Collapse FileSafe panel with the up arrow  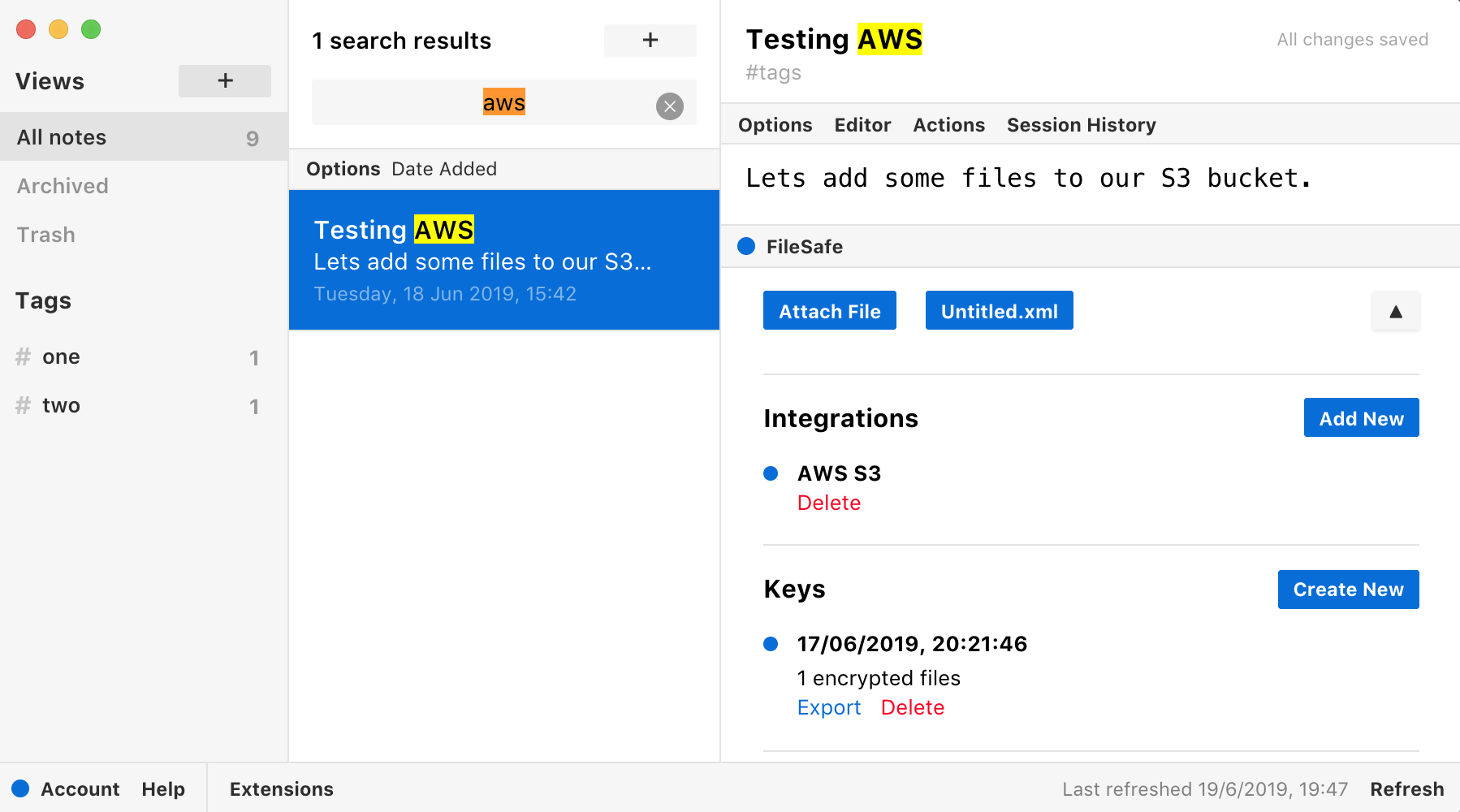[1395, 312]
